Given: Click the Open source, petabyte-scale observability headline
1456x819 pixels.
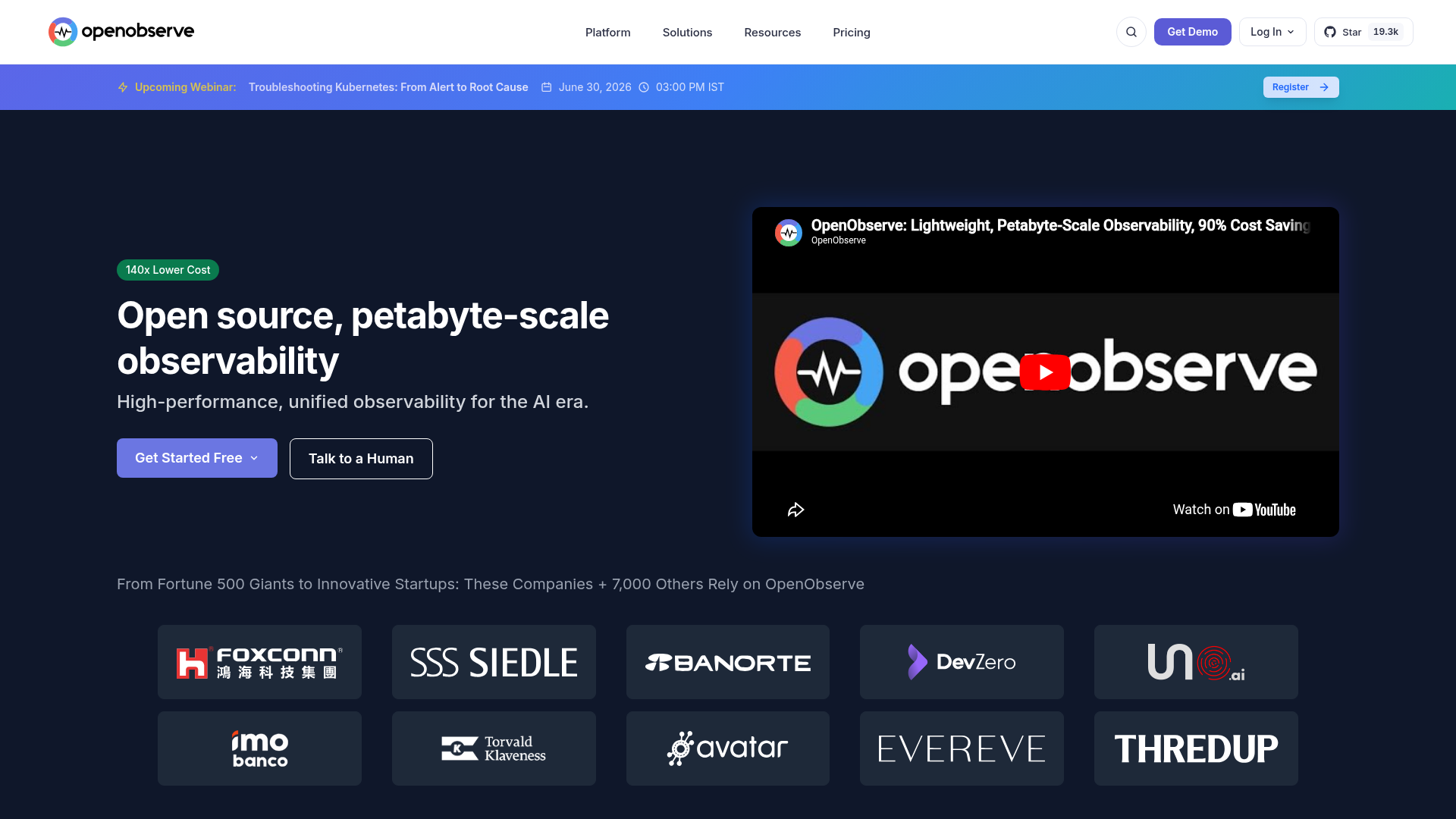Looking at the screenshot, I should [x=362, y=338].
